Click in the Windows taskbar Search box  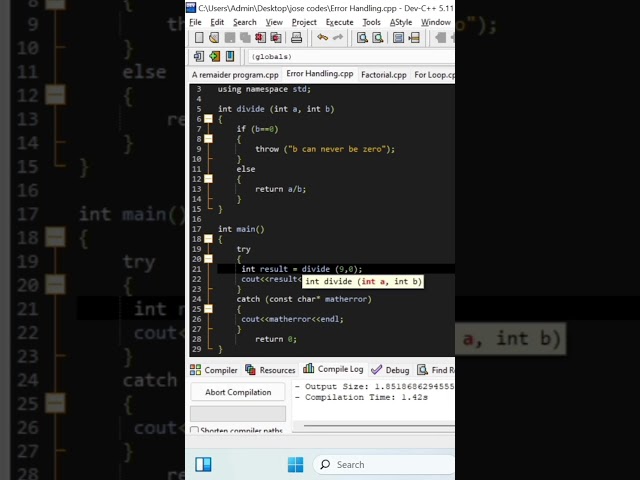384,464
